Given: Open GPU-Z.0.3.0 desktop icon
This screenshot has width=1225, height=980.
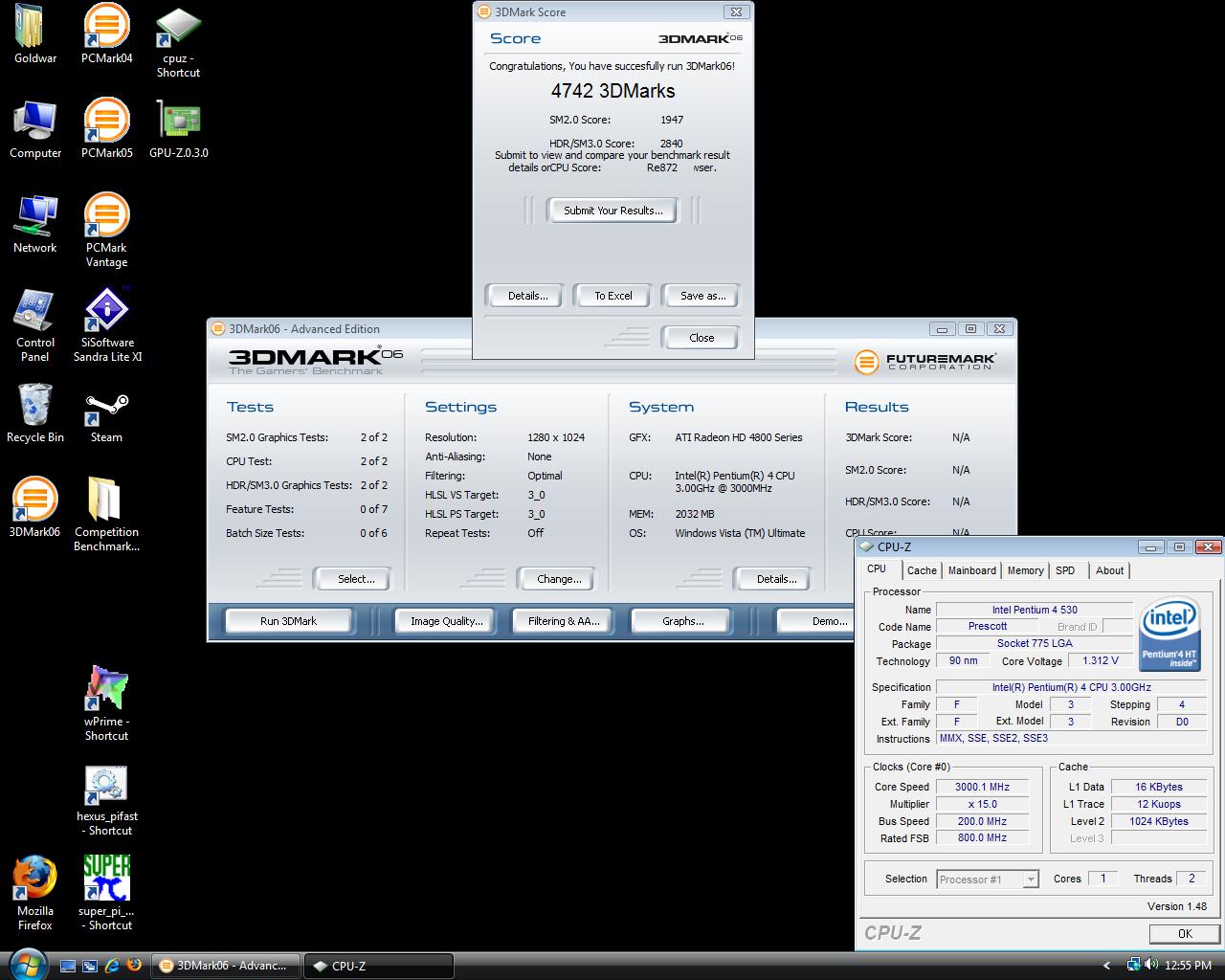Looking at the screenshot, I should [178, 128].
